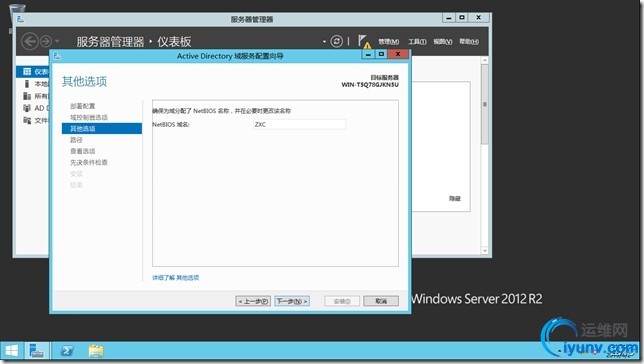Click 隐藏 link in Server Manager panel
This screenshot has height=364, width=644.
[x=455, y=198]
